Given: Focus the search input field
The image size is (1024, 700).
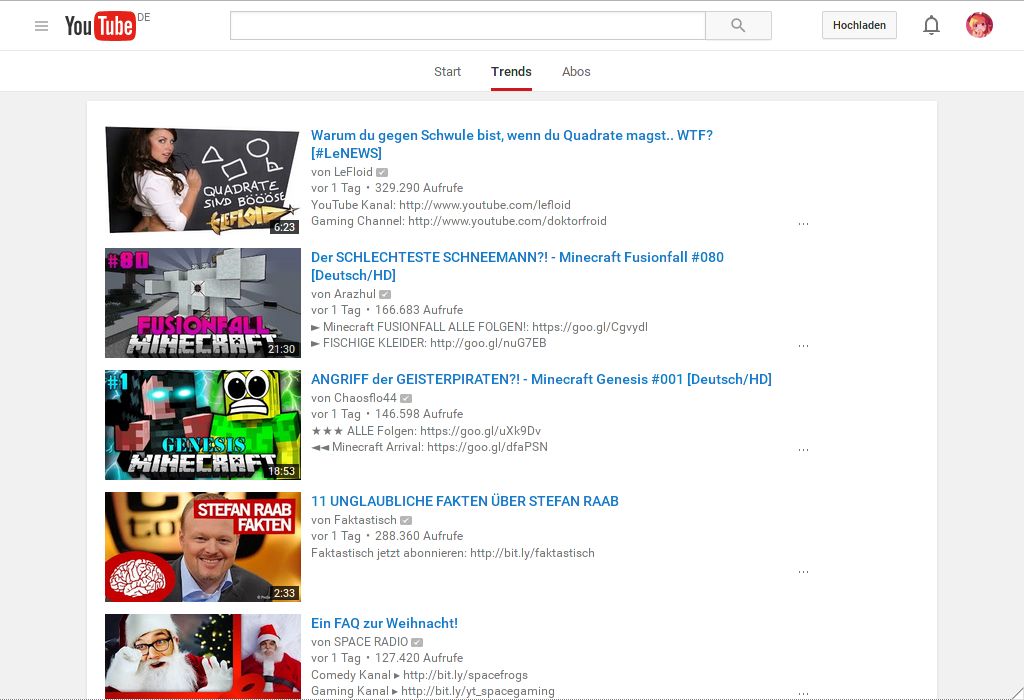Looking at the screenshot, I should click(468, 25).
